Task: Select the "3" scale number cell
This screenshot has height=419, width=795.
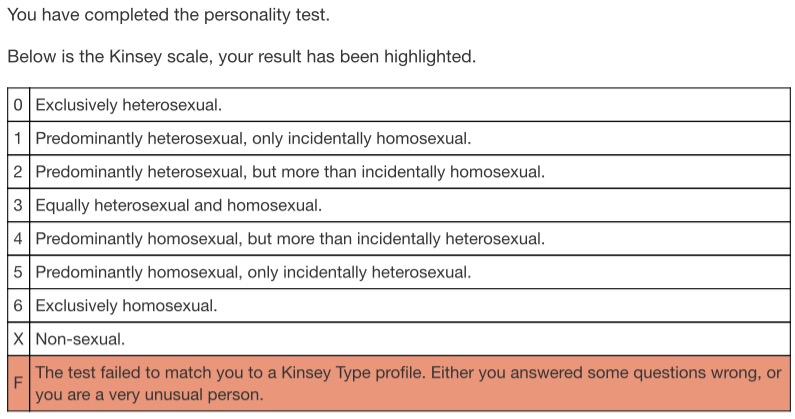Action: [x=19, y=205]
